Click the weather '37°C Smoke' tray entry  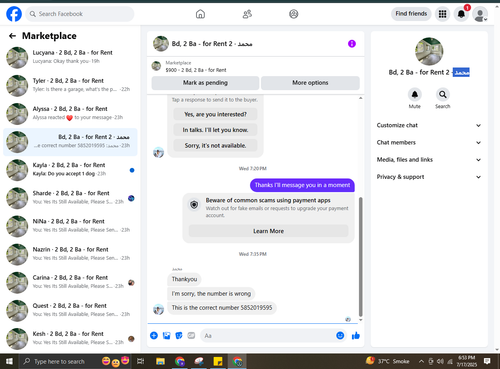click(388, 361)
